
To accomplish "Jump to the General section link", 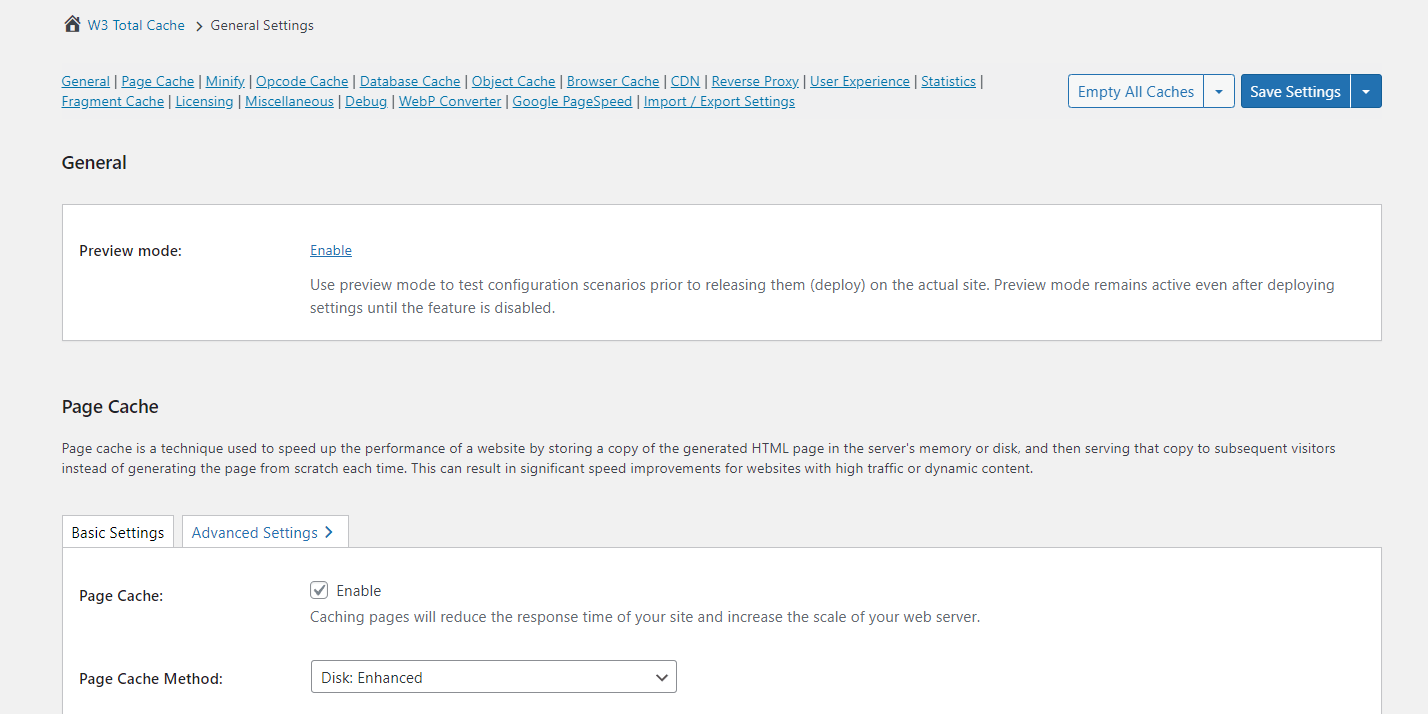I will click(x=86, y=81).
